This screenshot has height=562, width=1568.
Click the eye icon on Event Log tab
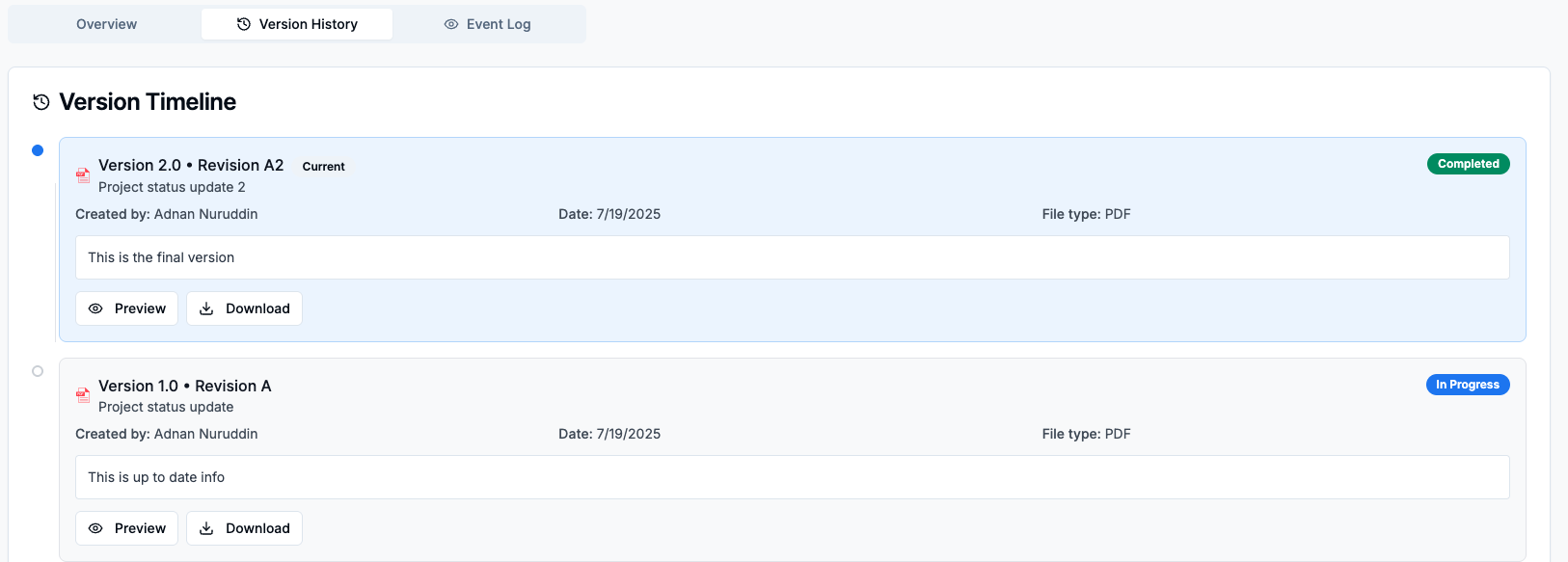tap(451, 24)
